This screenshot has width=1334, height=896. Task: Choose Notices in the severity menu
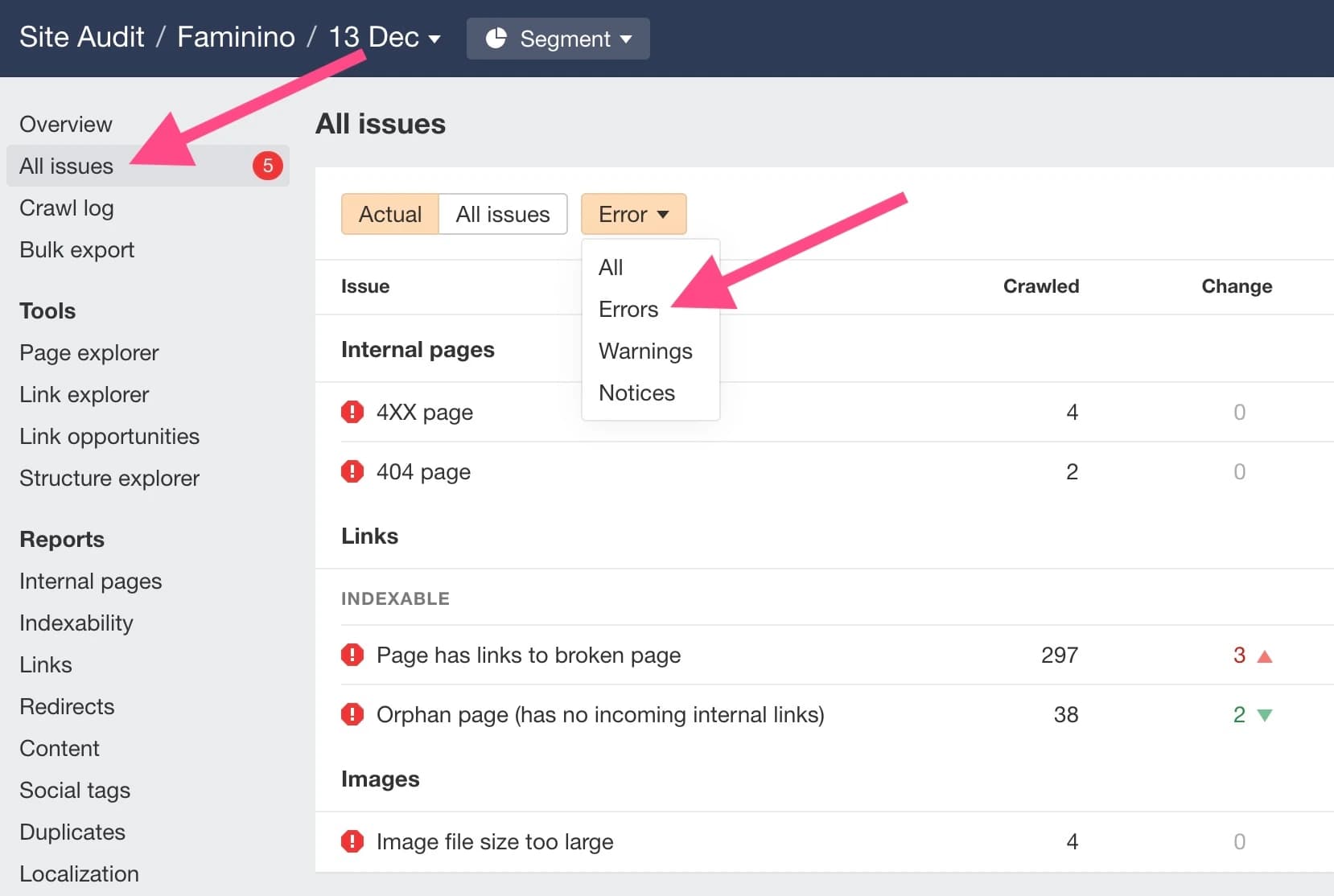(x=636, y=393)
